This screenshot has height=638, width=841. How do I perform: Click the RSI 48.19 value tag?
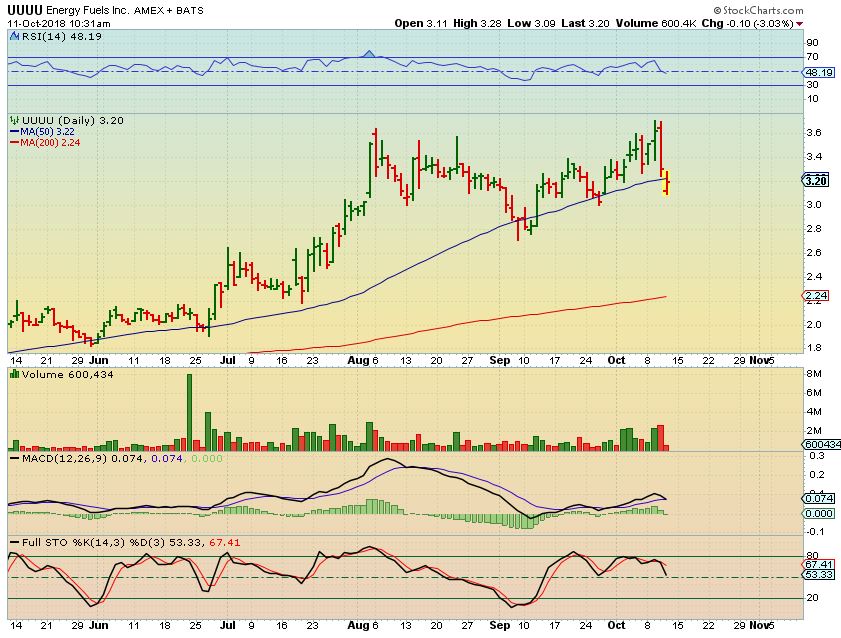818,72
